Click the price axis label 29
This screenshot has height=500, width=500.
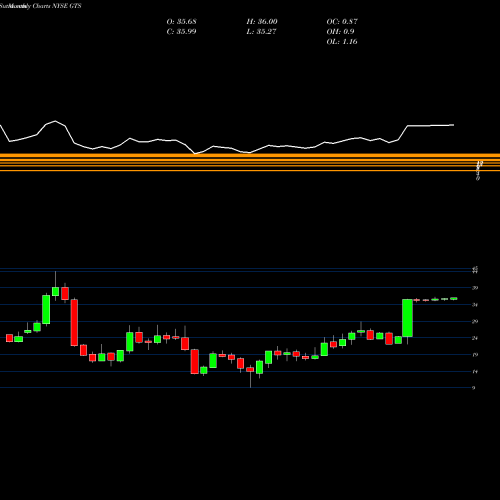click(x=475, y=321)
